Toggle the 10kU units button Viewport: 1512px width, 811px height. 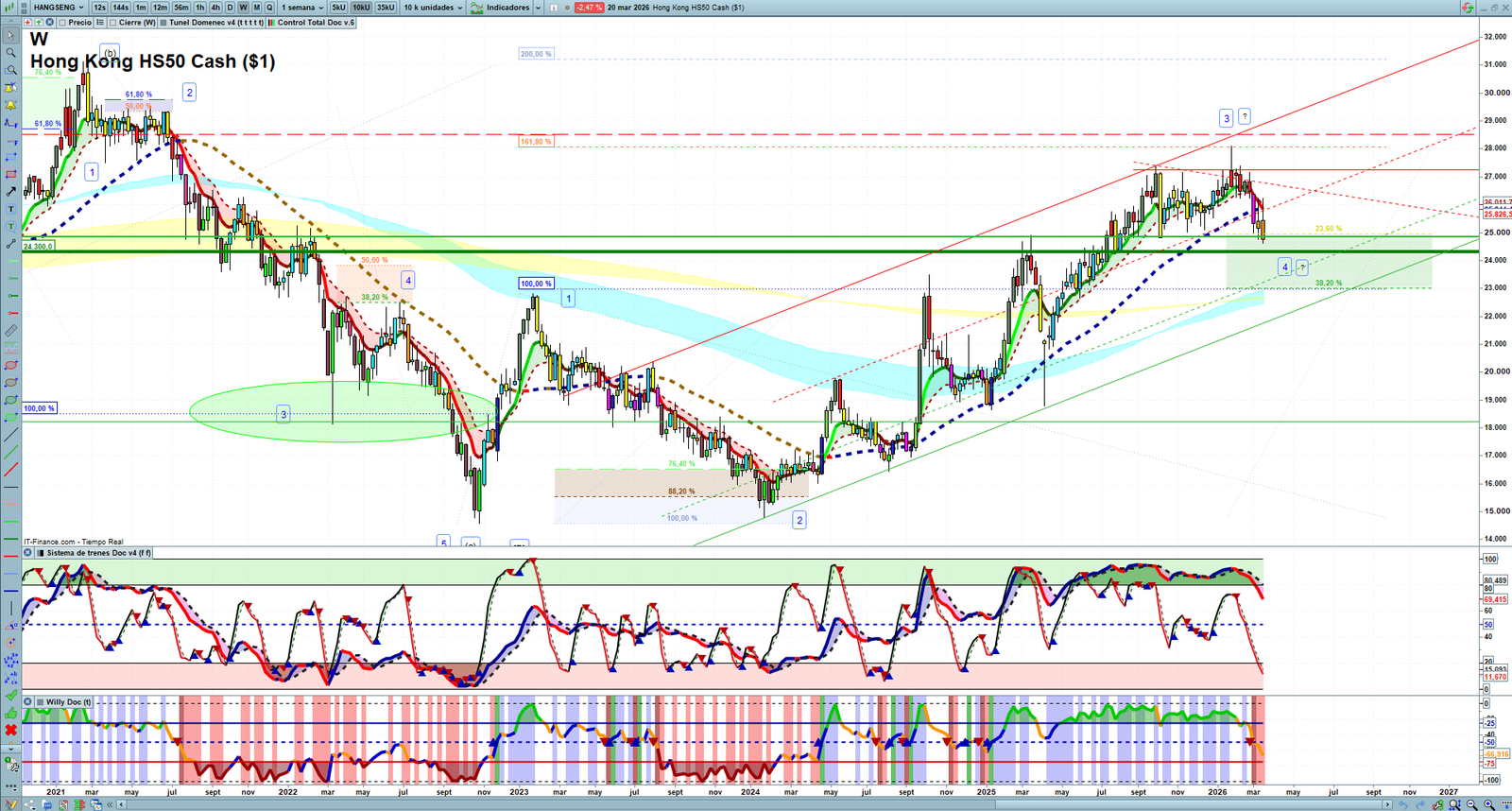pyautogui.click(x=361, y=8)
